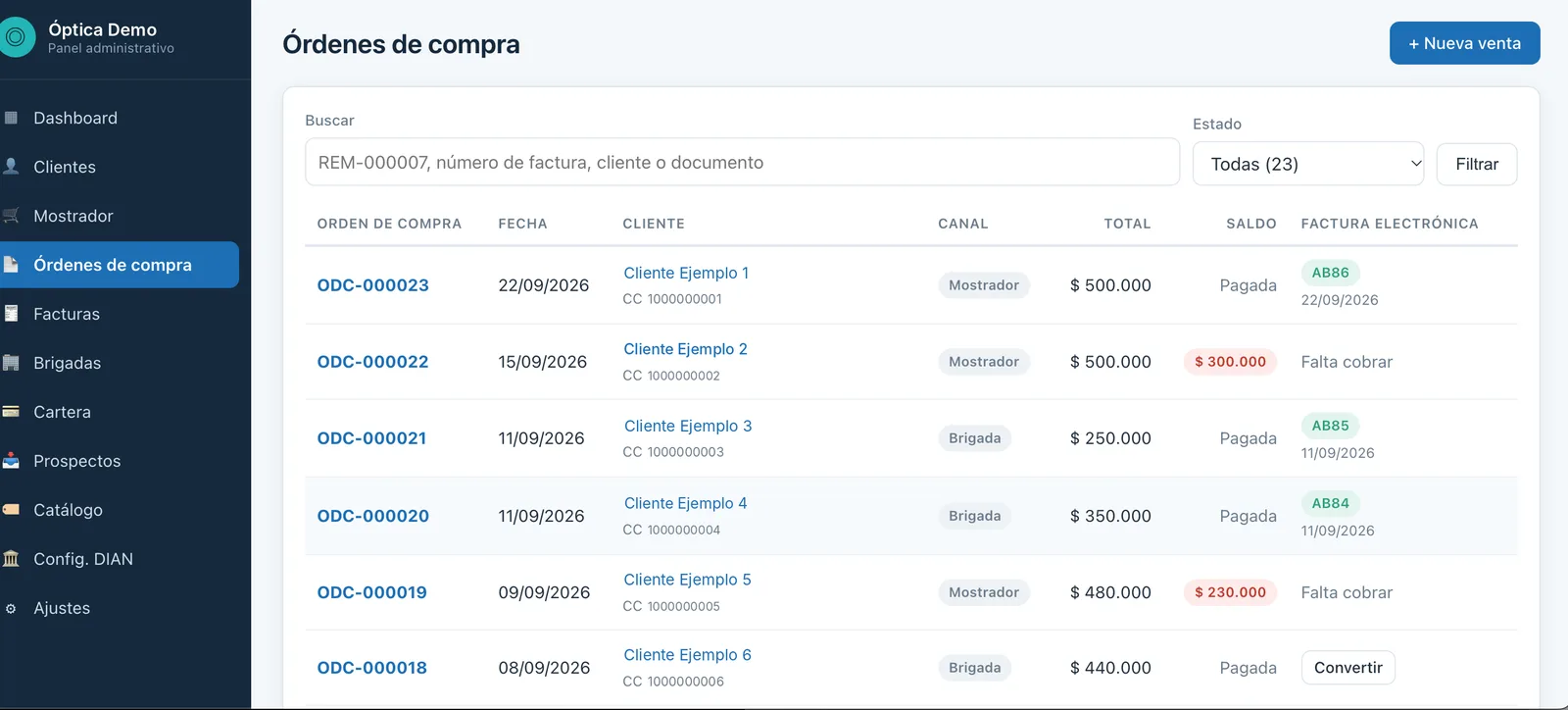Click the Catálogo tag icon
Image resolution: width=1568 pixels, height=710 pixels.
click(11, 510)
